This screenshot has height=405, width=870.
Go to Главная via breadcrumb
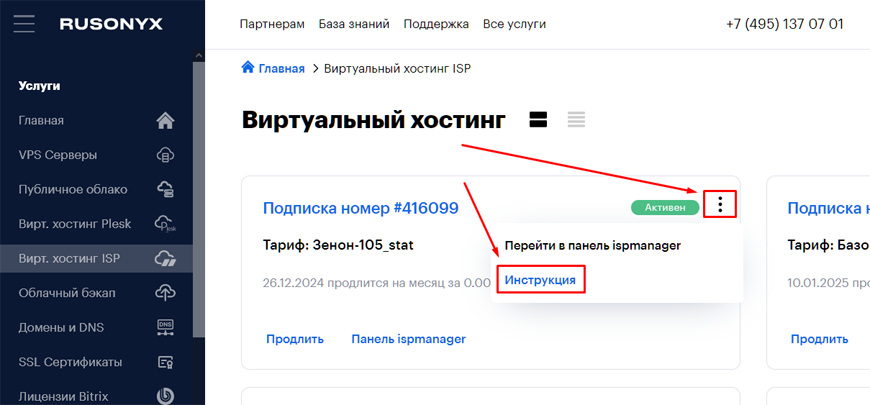coord(281,68)
